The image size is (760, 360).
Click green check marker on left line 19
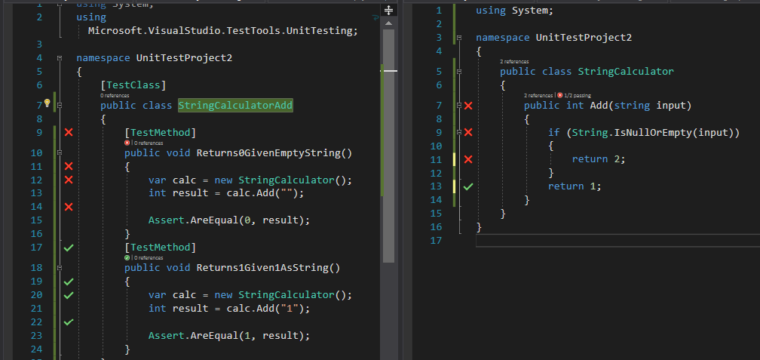69,282
